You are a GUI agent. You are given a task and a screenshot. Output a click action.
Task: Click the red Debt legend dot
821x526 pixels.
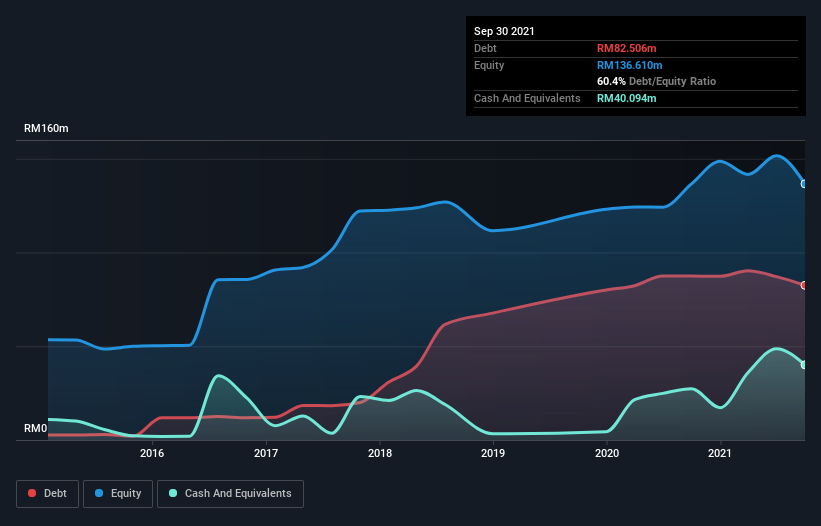tap(32, 493)
